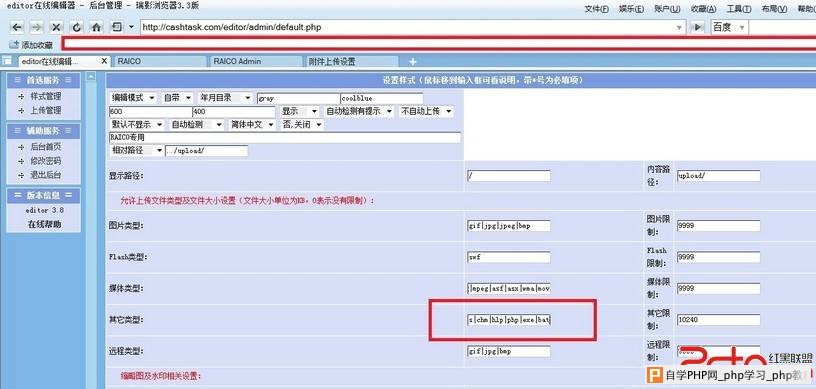Open the 不自动上传 dropdown
This screenshot has width=816, height=389.
click(426, 111)
